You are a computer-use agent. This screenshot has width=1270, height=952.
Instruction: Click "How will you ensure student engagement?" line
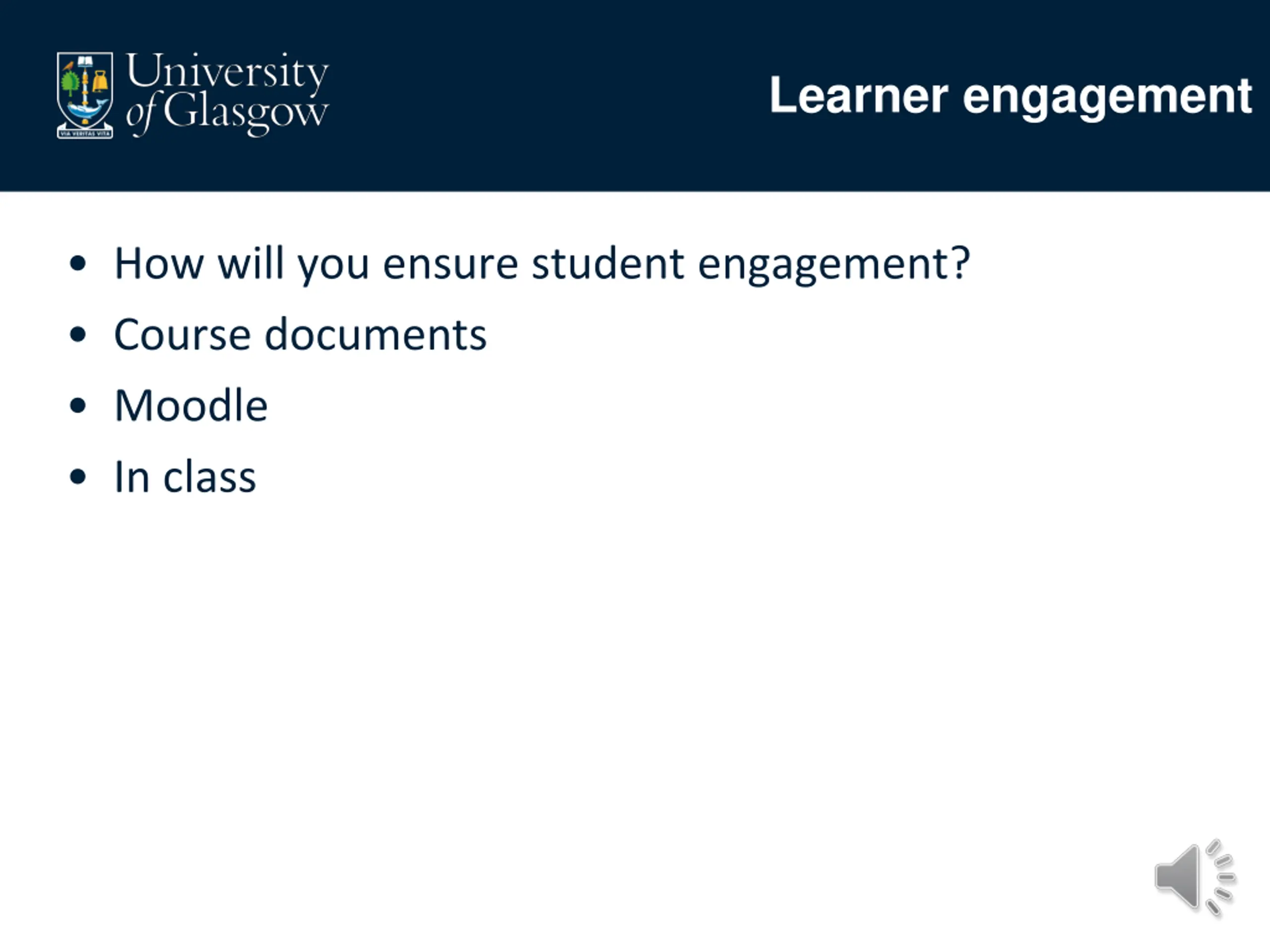[x=542, y=263]
